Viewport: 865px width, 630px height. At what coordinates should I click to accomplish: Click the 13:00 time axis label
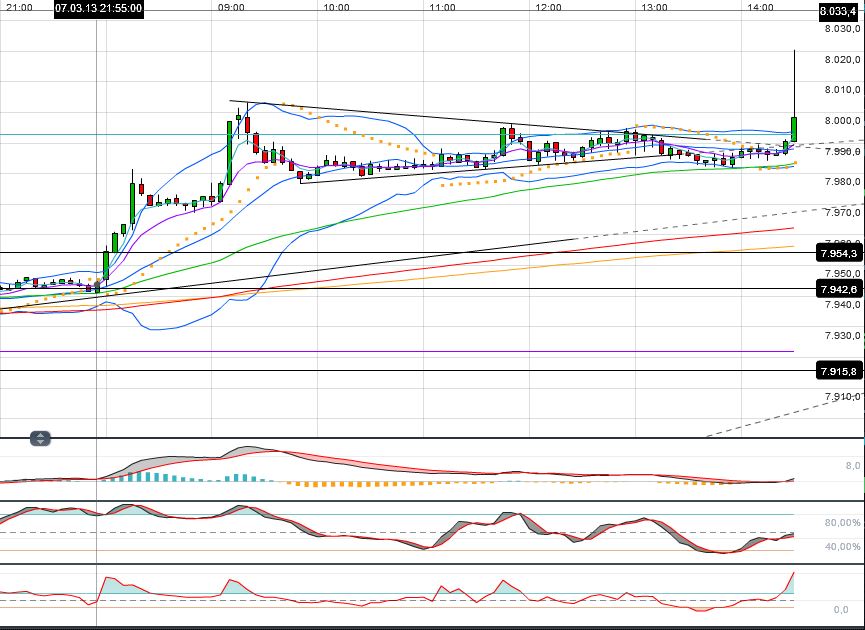[654, 8]
